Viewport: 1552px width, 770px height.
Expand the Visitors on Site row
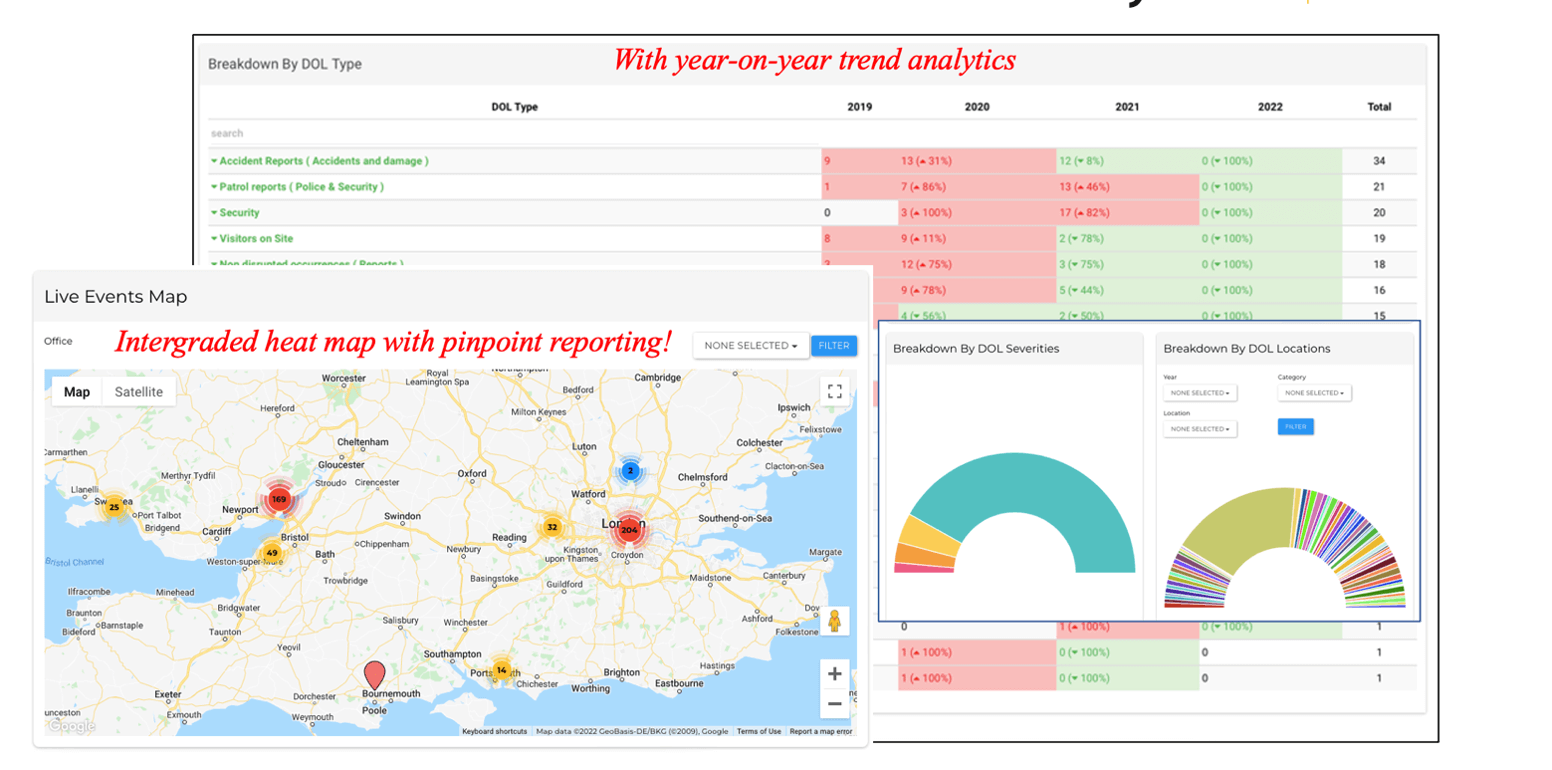(x=251, y=238)
